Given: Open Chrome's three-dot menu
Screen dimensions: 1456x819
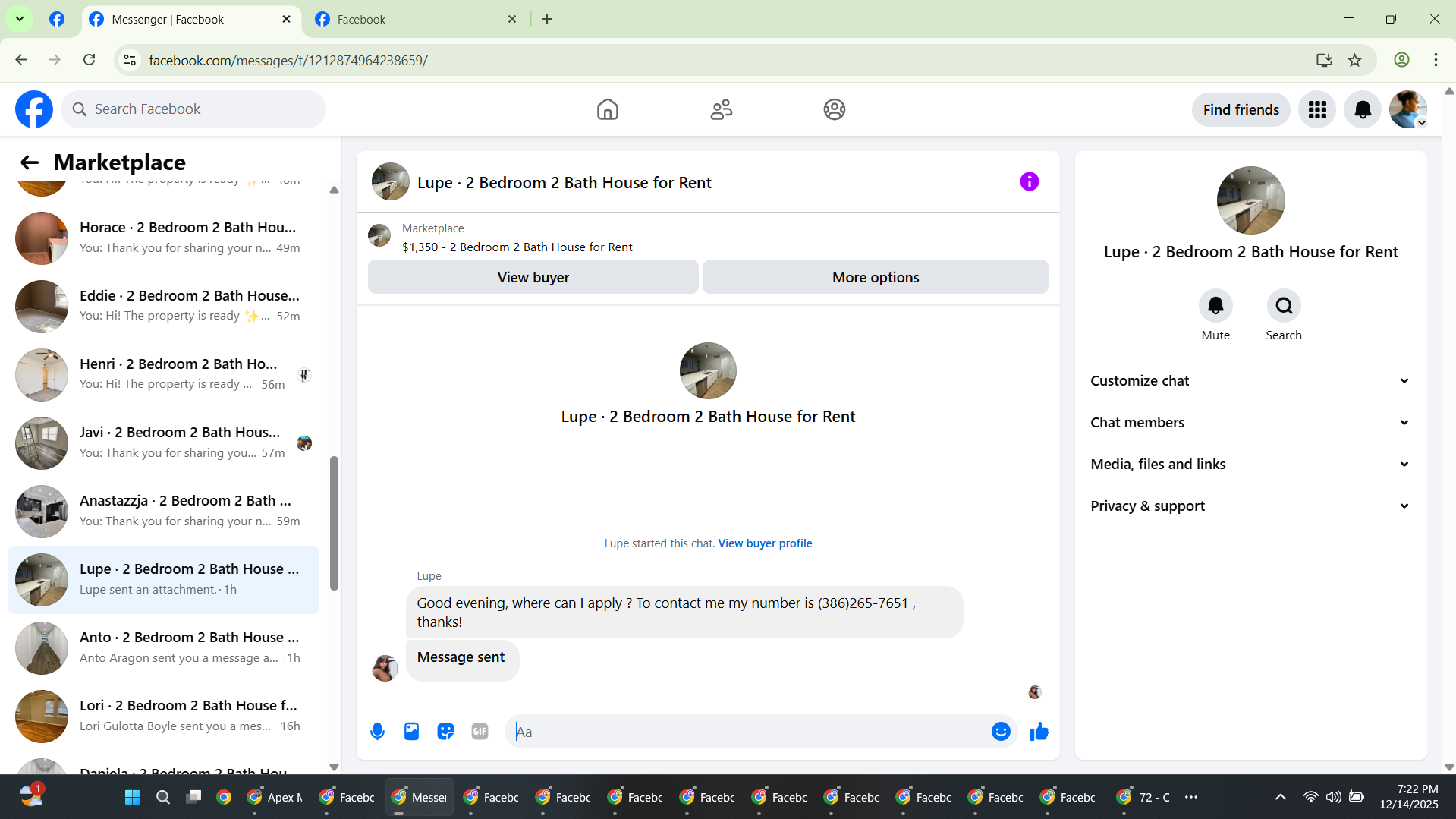Looking at the screenshot, I should click(x=1436, y=60).
